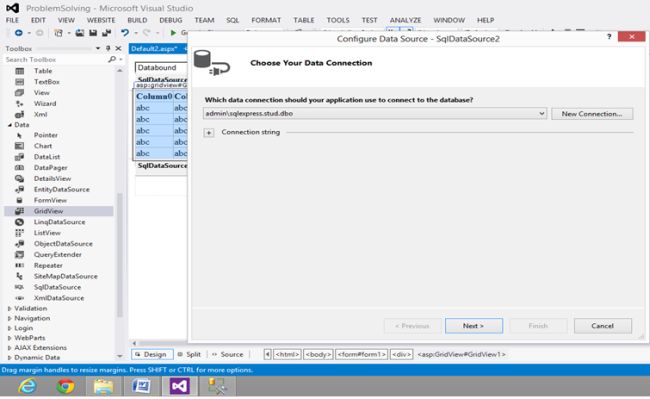
Task: Open Internet Explorer from the taskbar
Action: pyautogui.click(x=28, y=386)
